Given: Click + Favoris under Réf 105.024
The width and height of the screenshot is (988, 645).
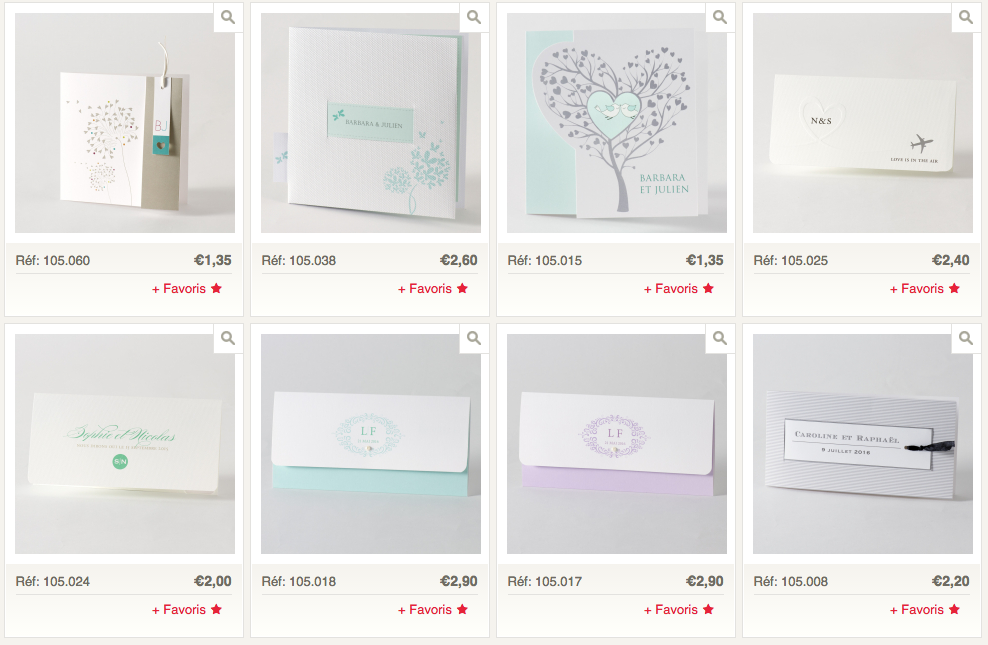Looking at the screenshot, I should click(187, 610).
